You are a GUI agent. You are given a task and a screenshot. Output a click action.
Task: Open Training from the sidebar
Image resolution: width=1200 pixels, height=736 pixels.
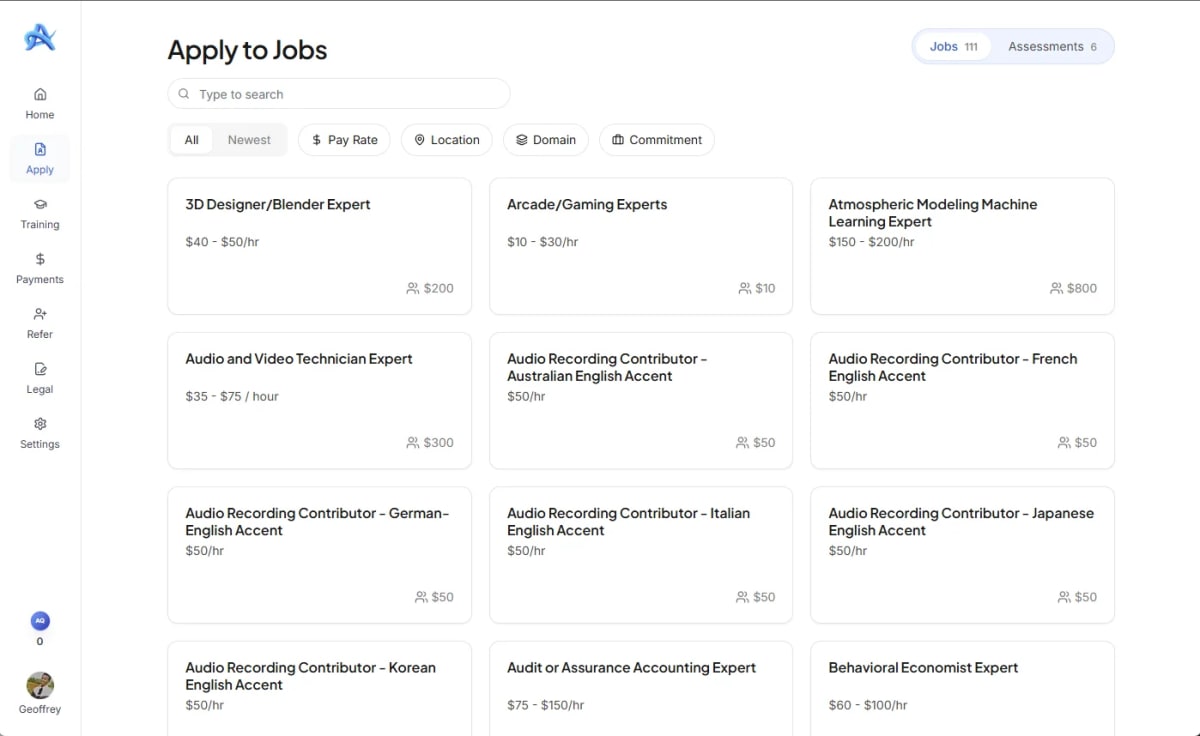point(40,213)
